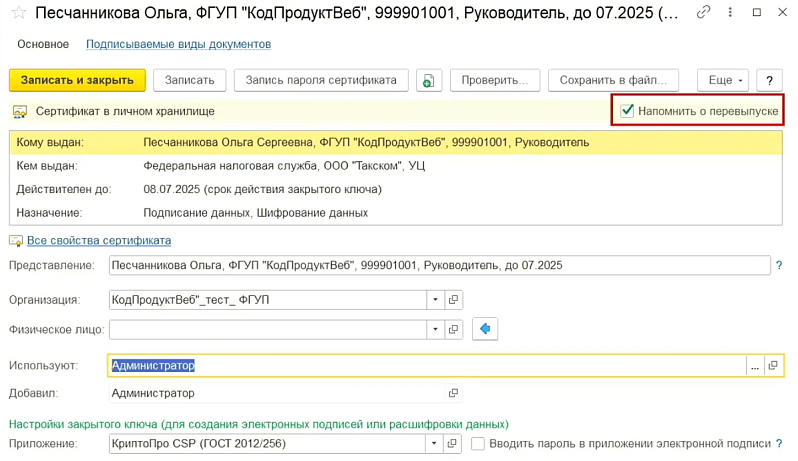Click 'Записать и закрыть' button
The height and width of the screenshot is (461, 798).
click(77, 80)
